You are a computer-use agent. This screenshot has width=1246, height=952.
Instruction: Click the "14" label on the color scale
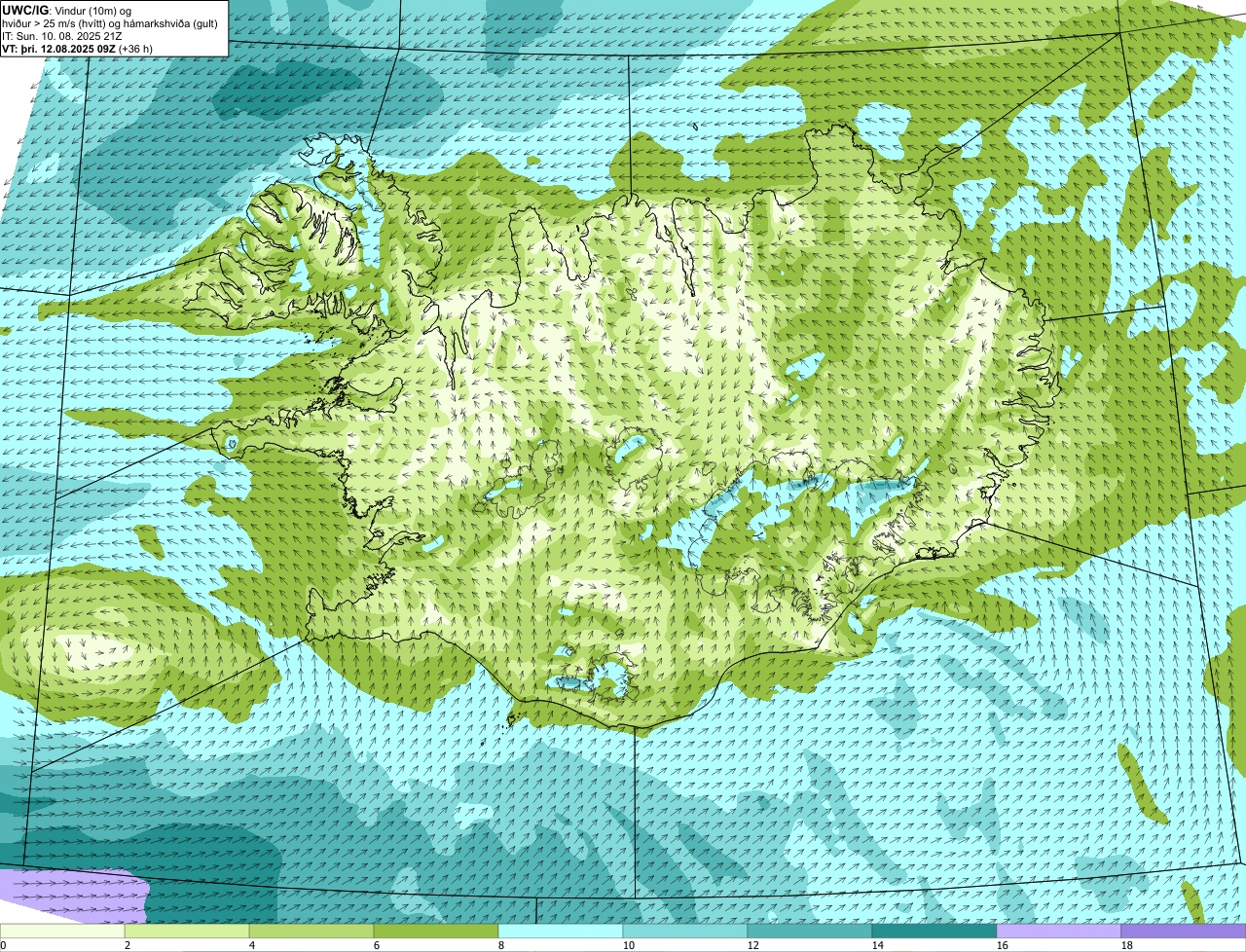[x=878, y=945]
